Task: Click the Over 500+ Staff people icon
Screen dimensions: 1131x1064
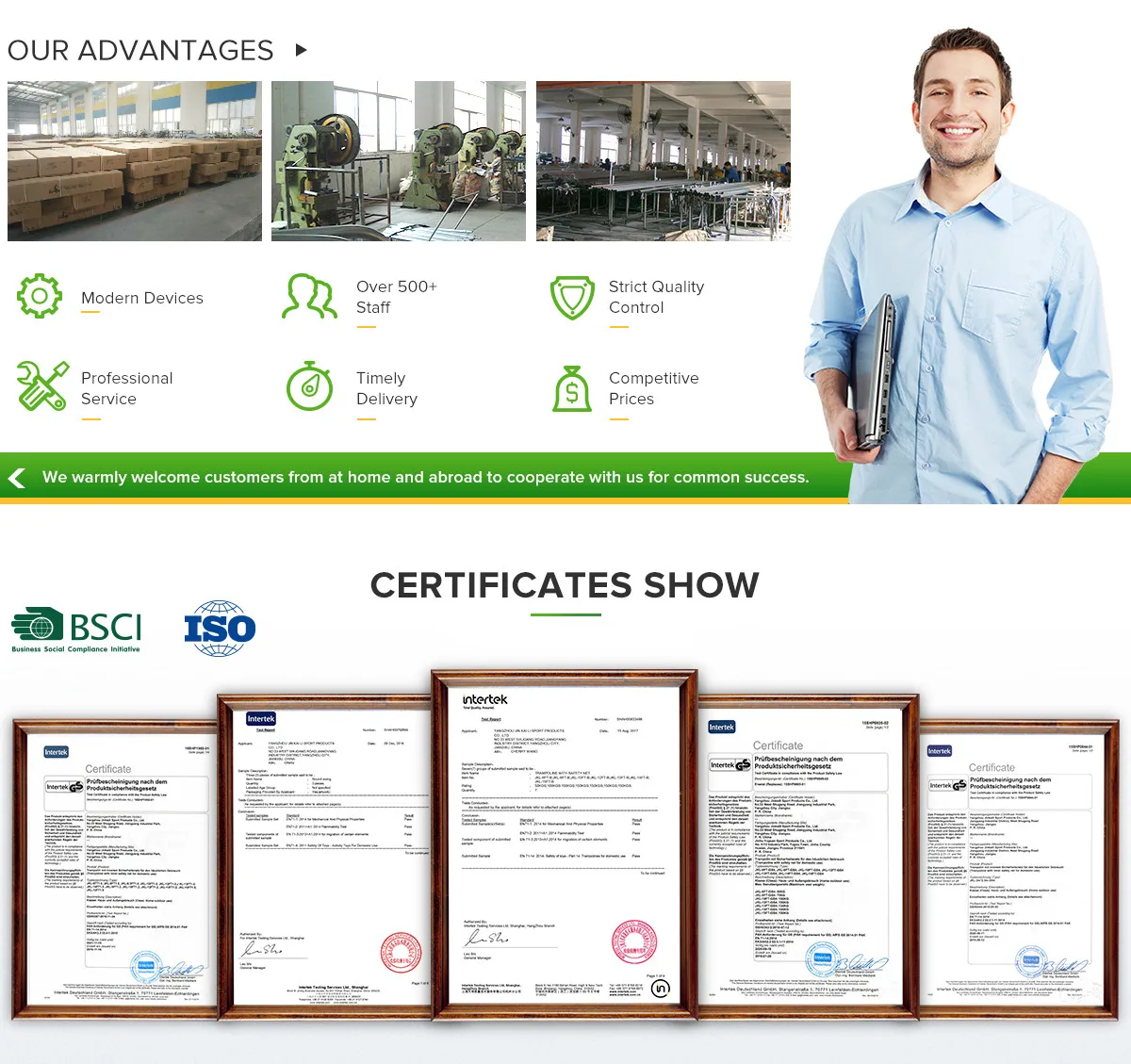Action: tap(309, 297)
